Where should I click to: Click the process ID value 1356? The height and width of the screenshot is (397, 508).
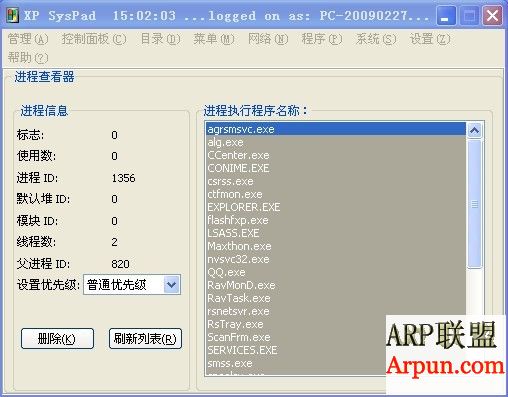pos(123,178)
